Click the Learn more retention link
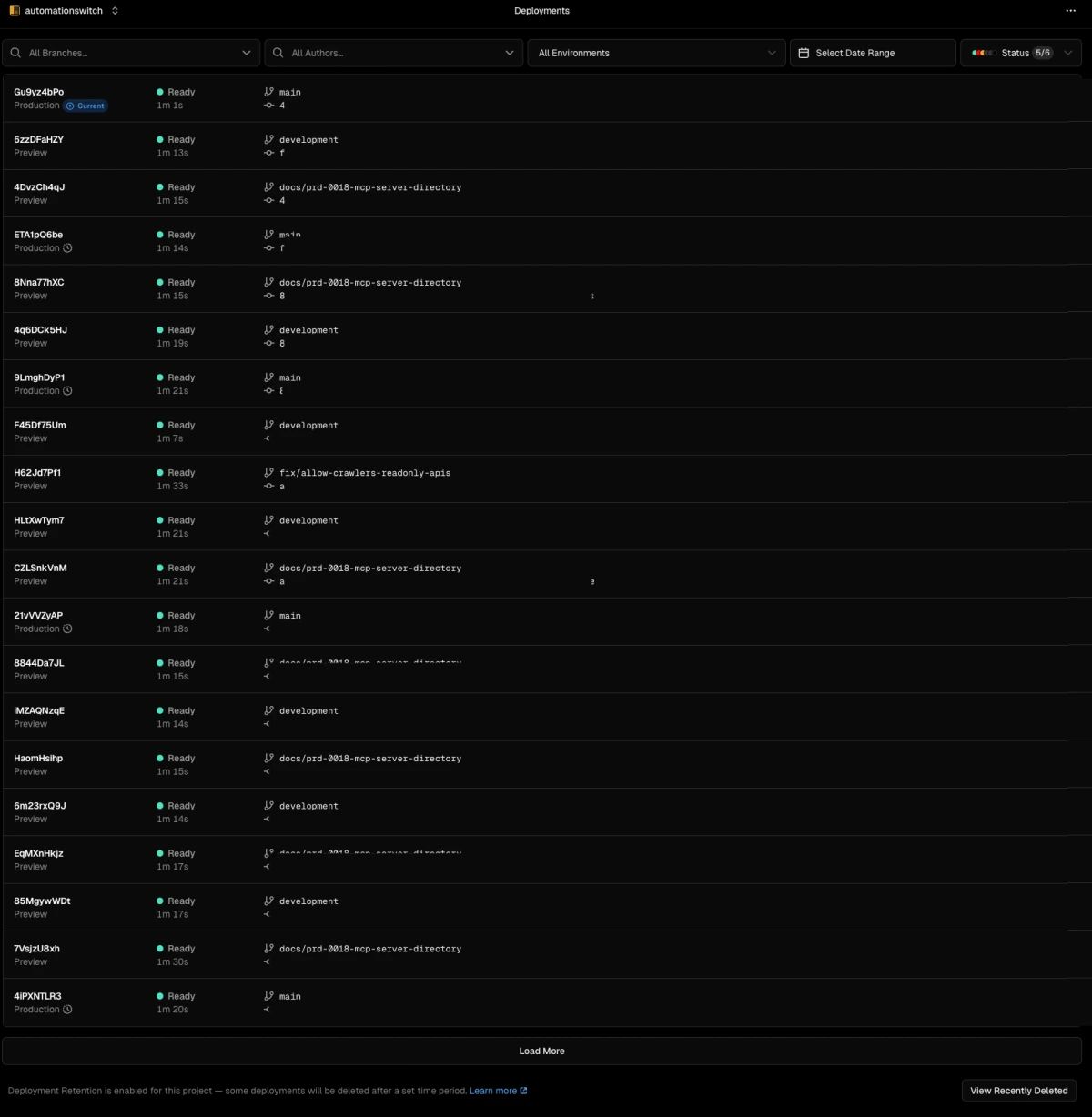The height and width of the screenshot is (1117, 1092). (493, 1090)
